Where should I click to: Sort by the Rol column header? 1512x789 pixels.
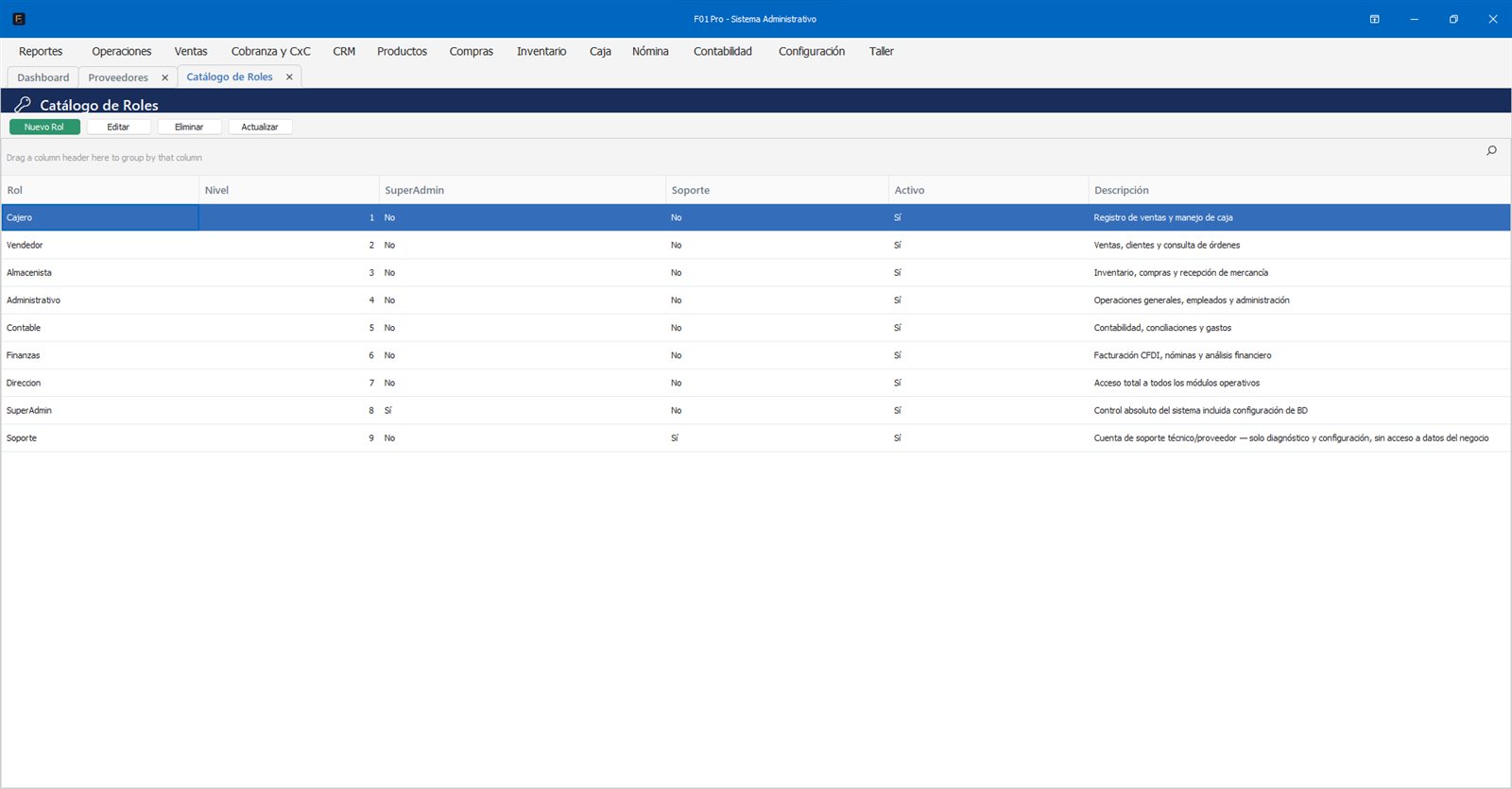100,190
